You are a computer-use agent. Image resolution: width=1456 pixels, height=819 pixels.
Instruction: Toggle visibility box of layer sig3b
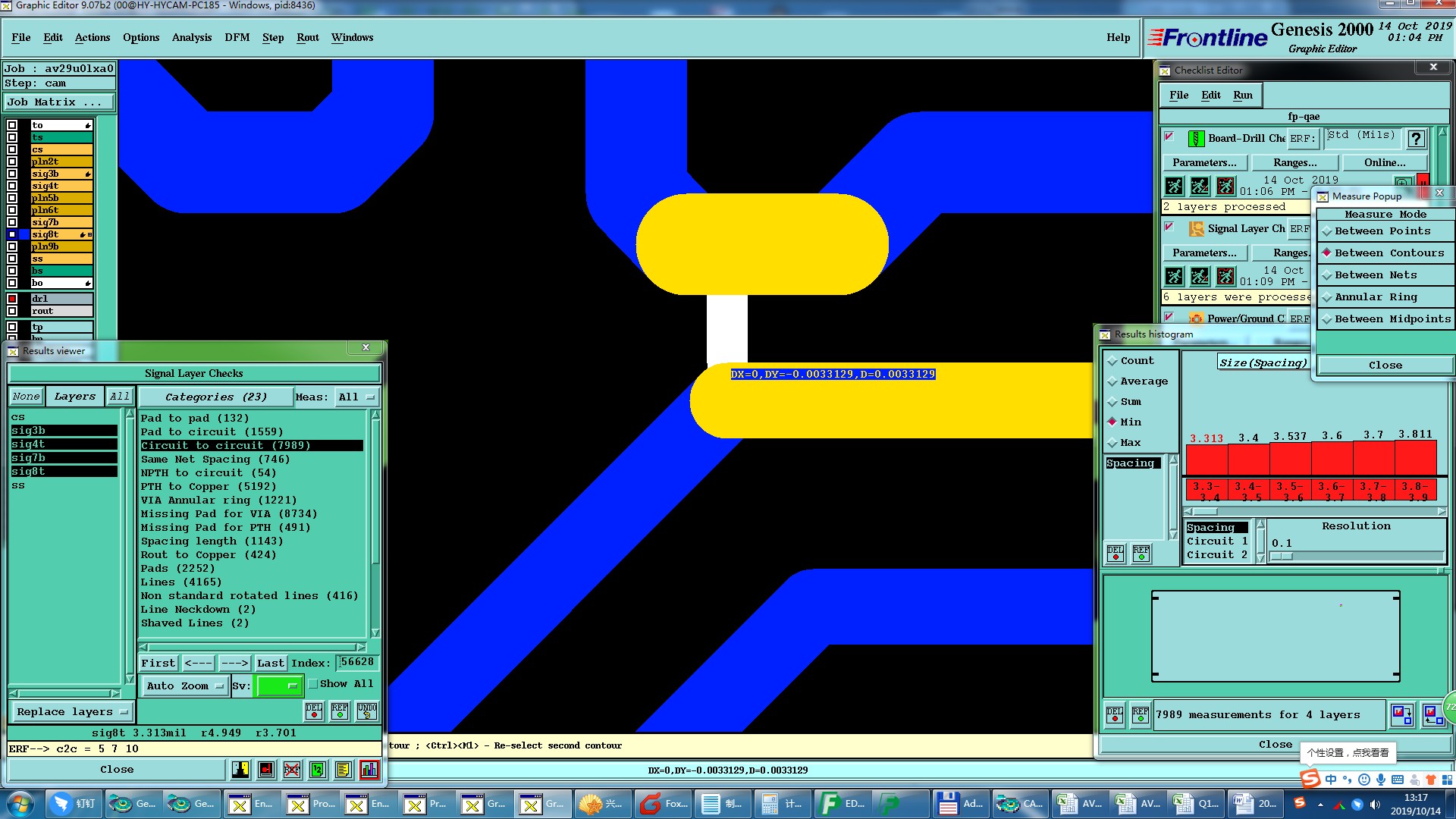(x=12, y=174)
